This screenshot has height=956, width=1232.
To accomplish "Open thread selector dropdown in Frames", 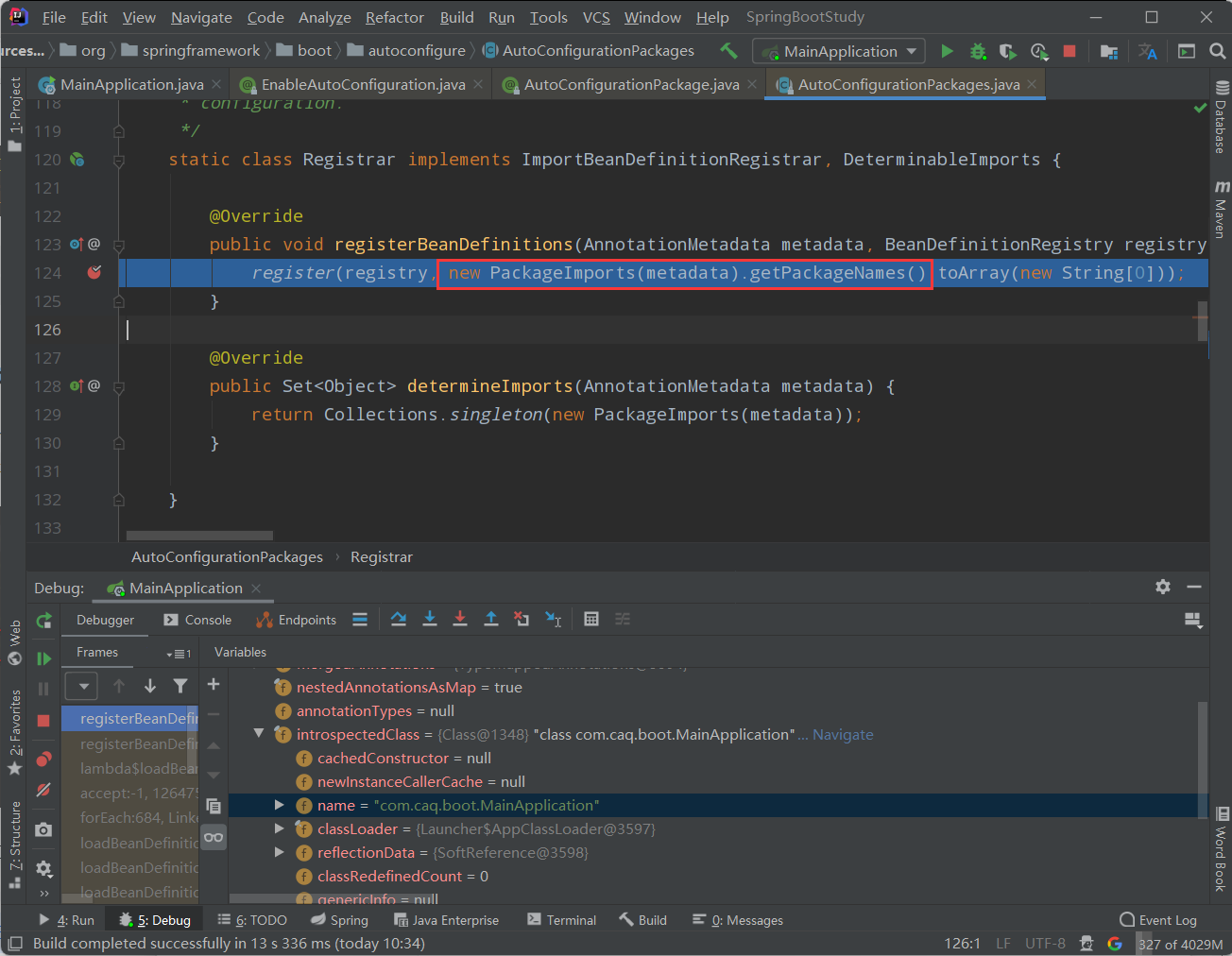I will coord(81,686).
